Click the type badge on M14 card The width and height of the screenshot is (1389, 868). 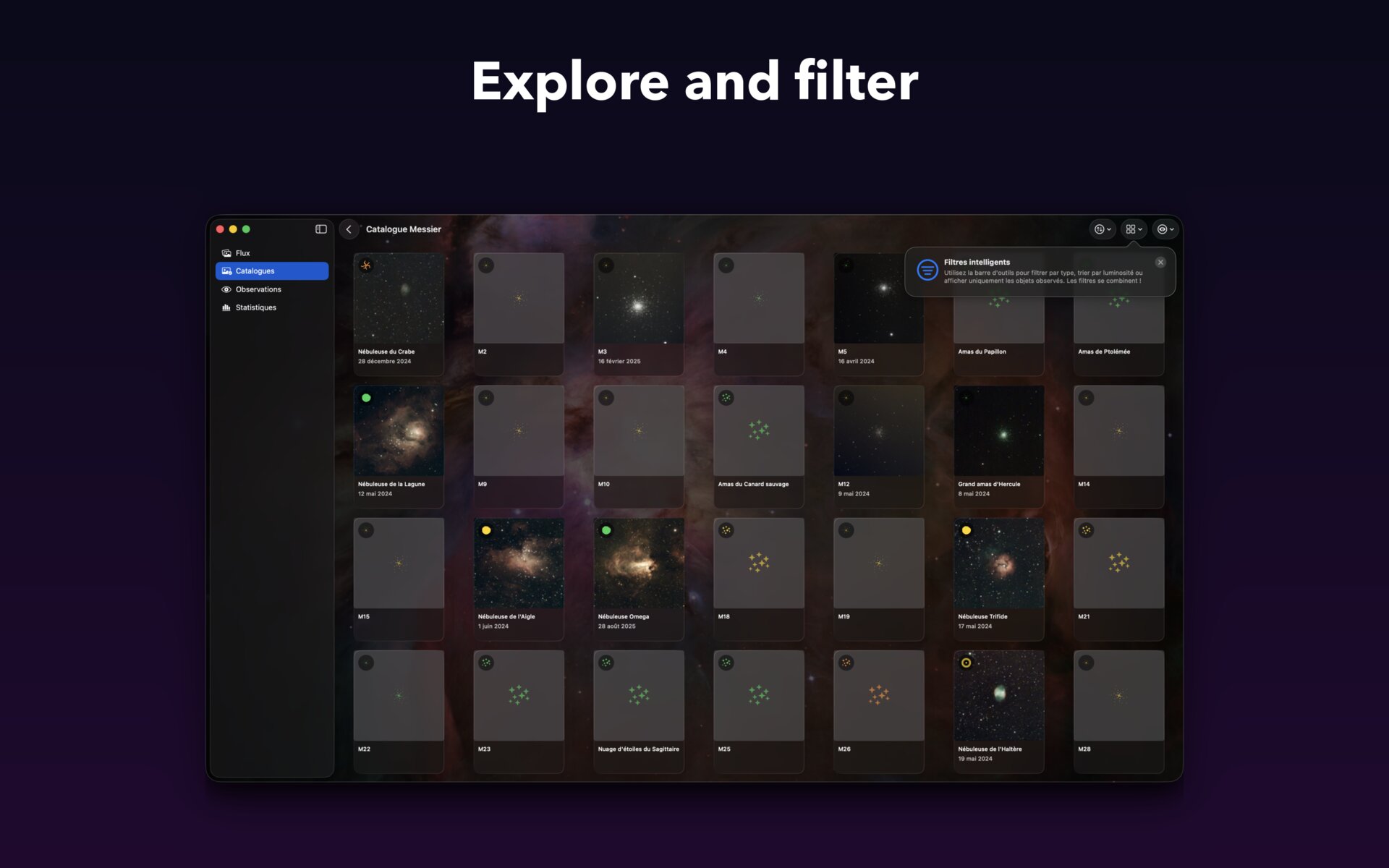tap(1087, 398)
